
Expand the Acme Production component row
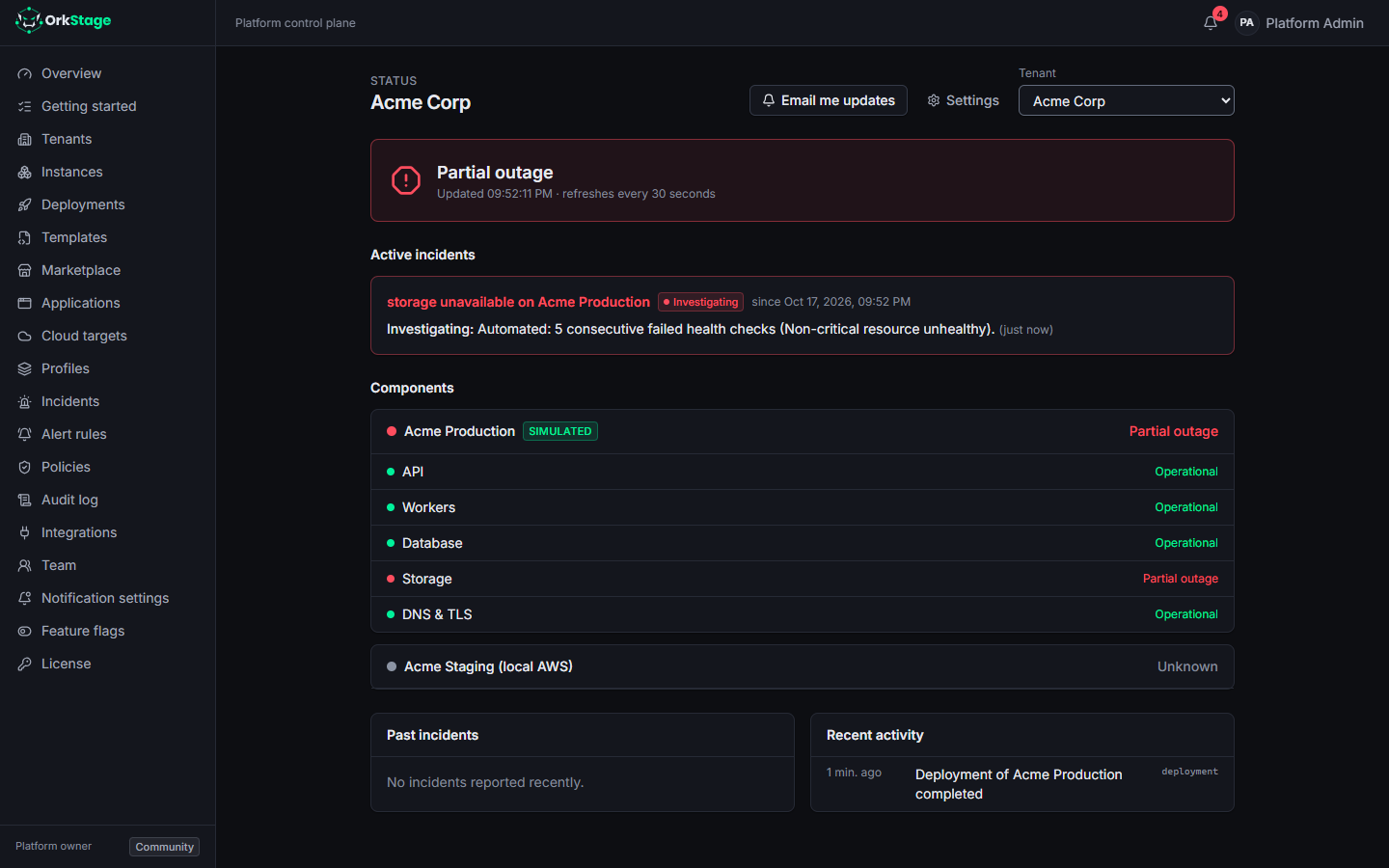pos(802,431)
